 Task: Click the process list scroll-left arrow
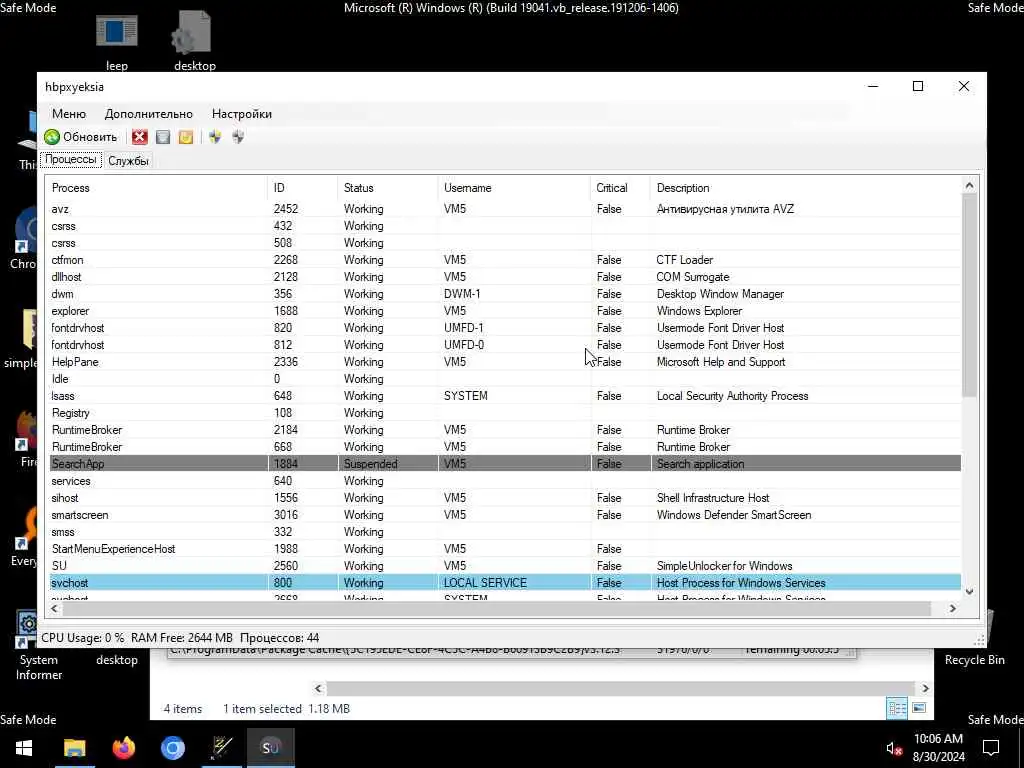tap(55, 608)
